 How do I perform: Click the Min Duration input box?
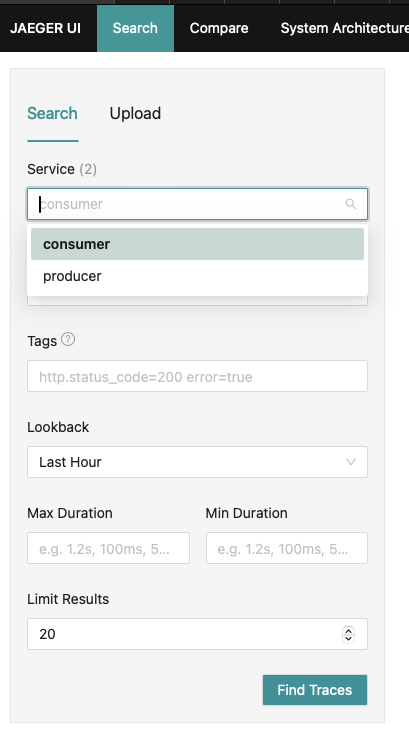(x=287, y=548)
